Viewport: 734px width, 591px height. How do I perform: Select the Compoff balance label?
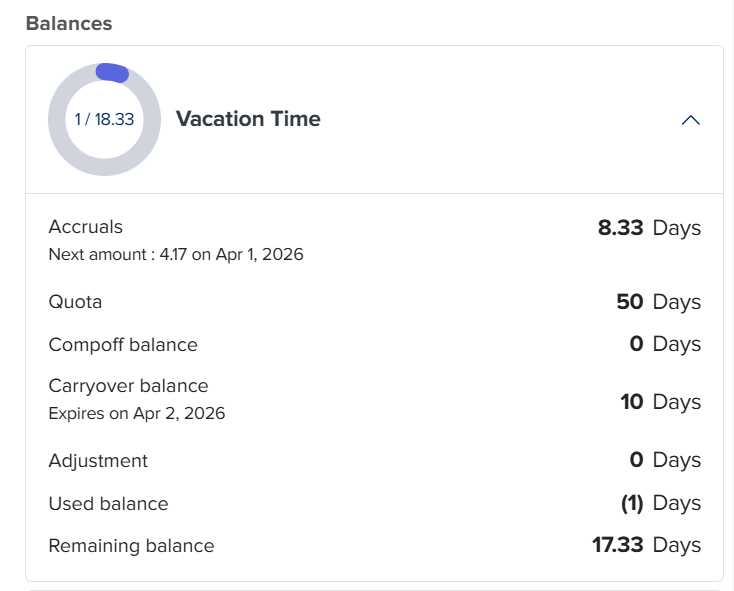tap(123, 344)
